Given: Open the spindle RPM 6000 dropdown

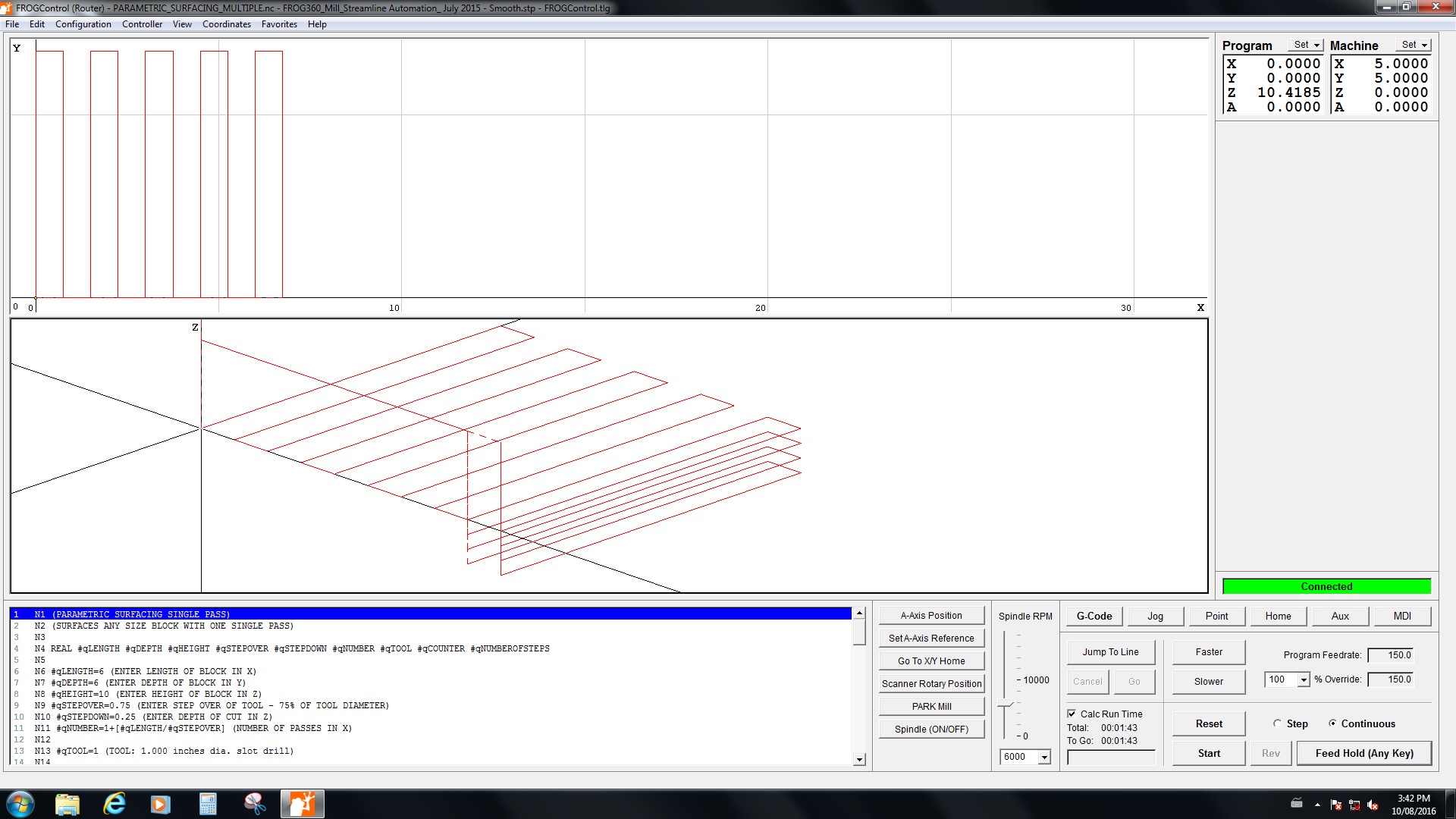Looking at the screenshot, I should [x=1044, y=757].
